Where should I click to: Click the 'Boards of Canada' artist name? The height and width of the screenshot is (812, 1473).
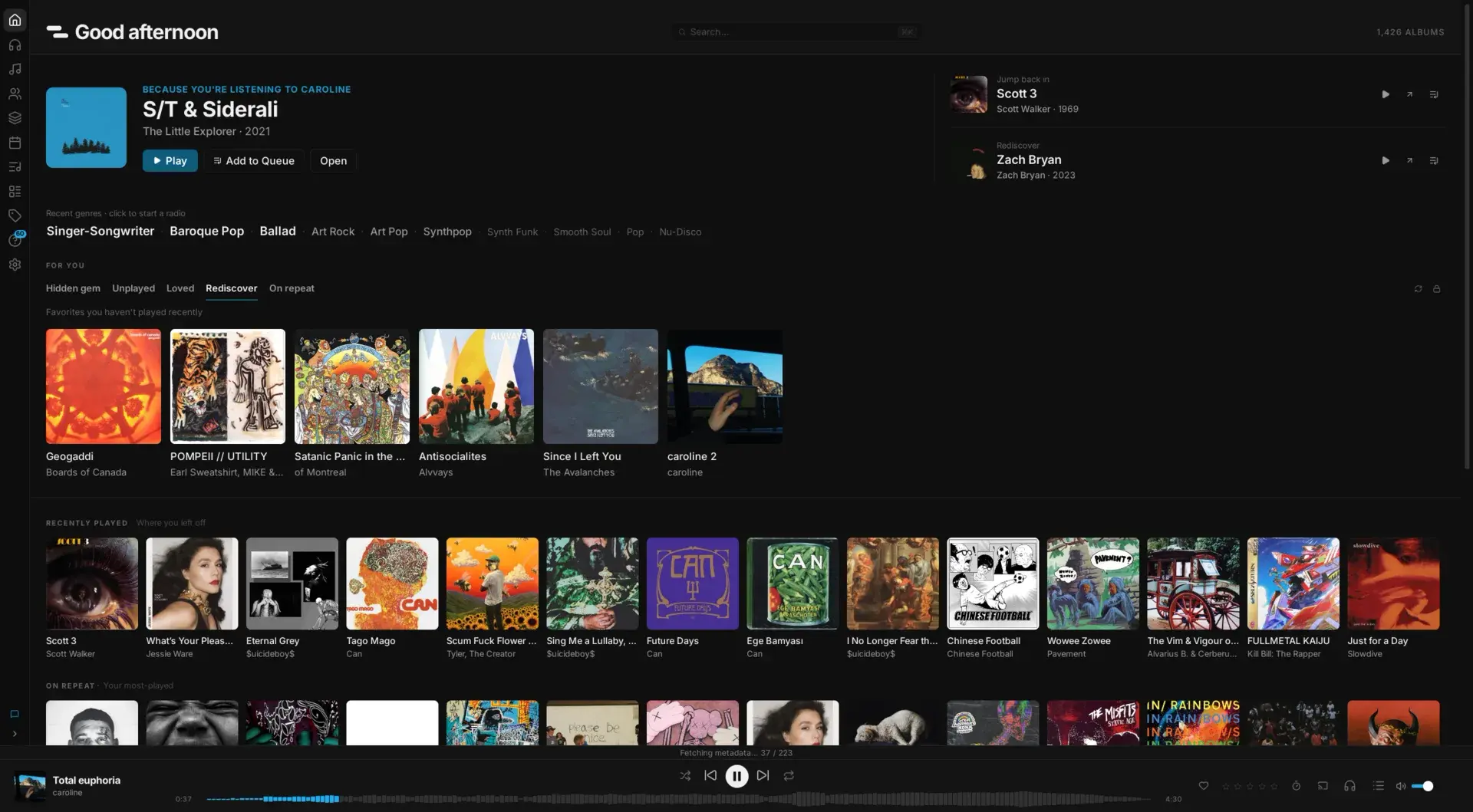point(86,472)
